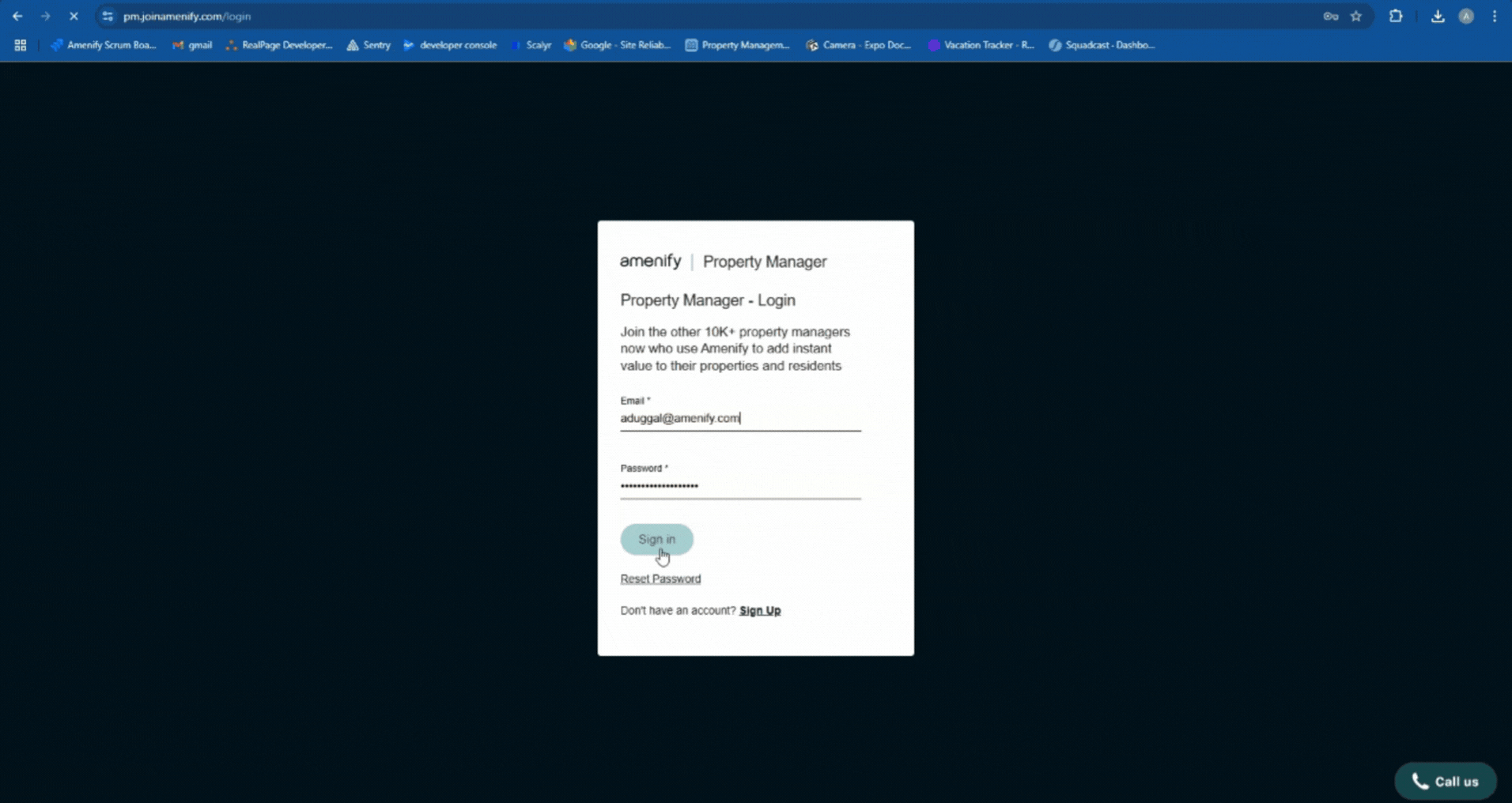
Task: Click the amenify logo on login card
Action: pyautogui.click(x=650, y=261)
